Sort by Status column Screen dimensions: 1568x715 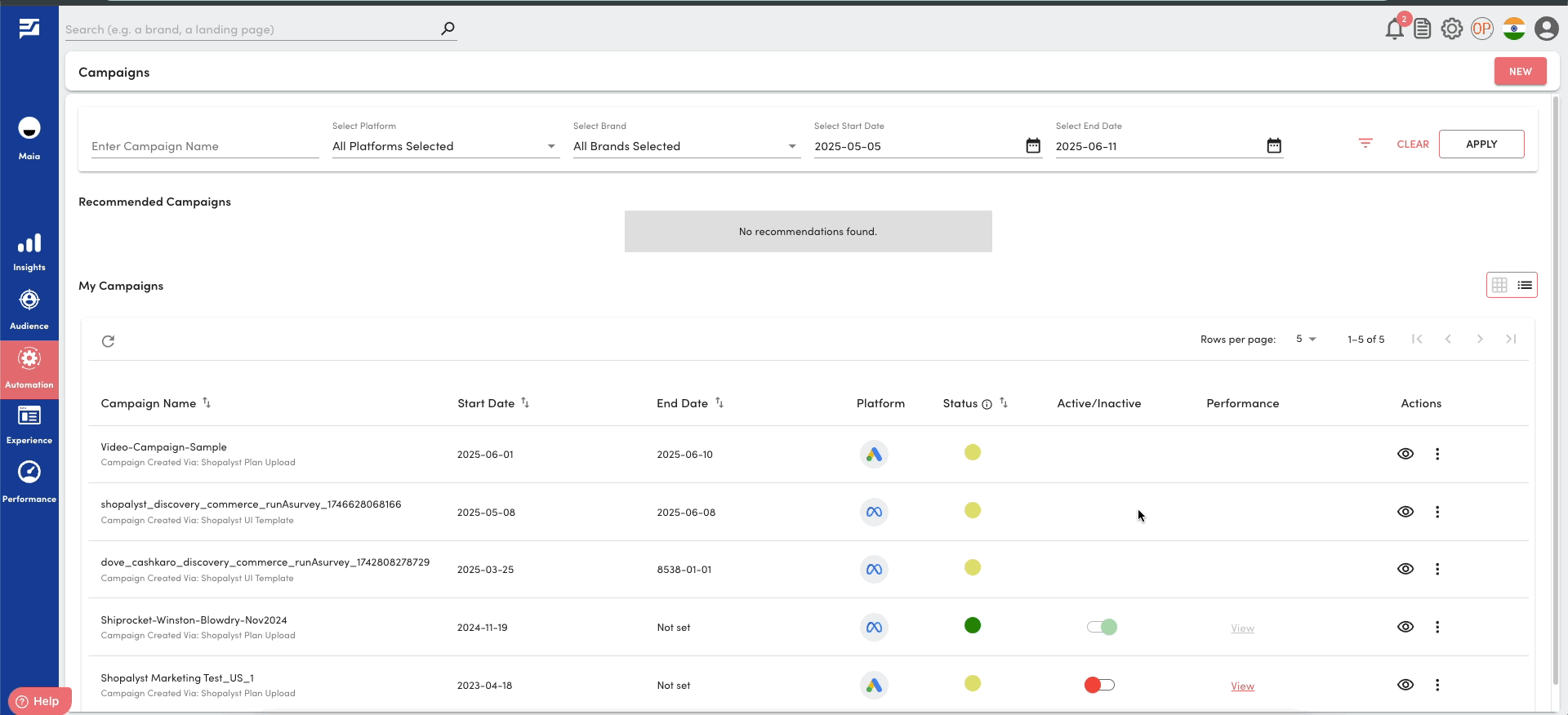pos(1004,402)
